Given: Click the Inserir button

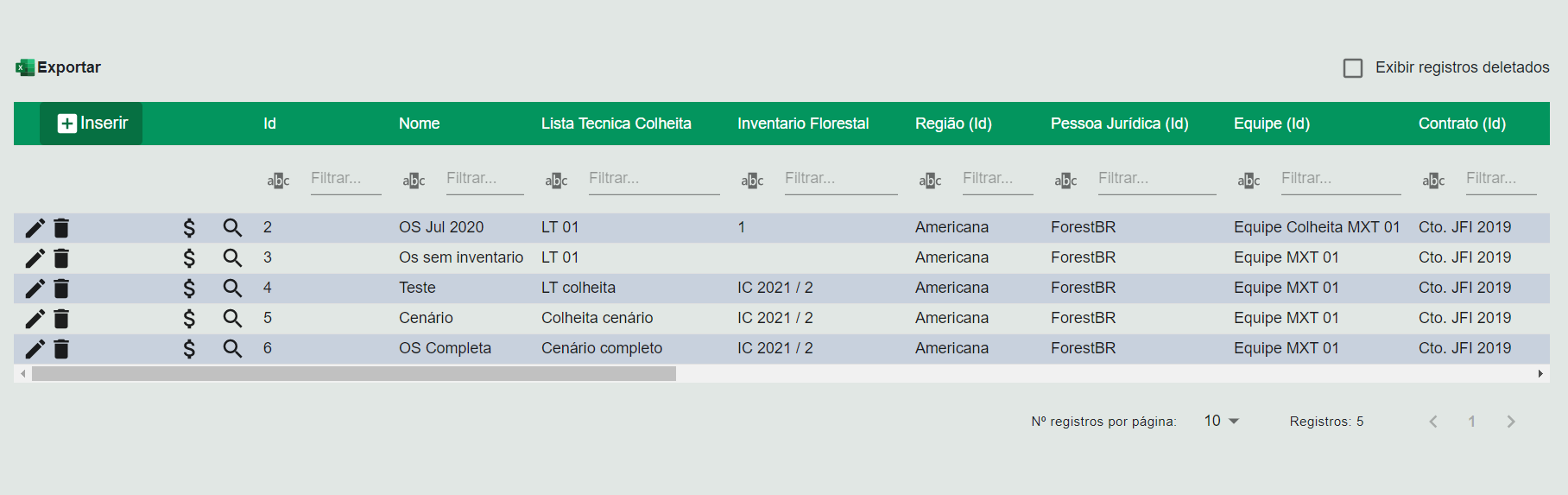Looking at the screenshot, I should pyautogui.click(x=92, y=124).
